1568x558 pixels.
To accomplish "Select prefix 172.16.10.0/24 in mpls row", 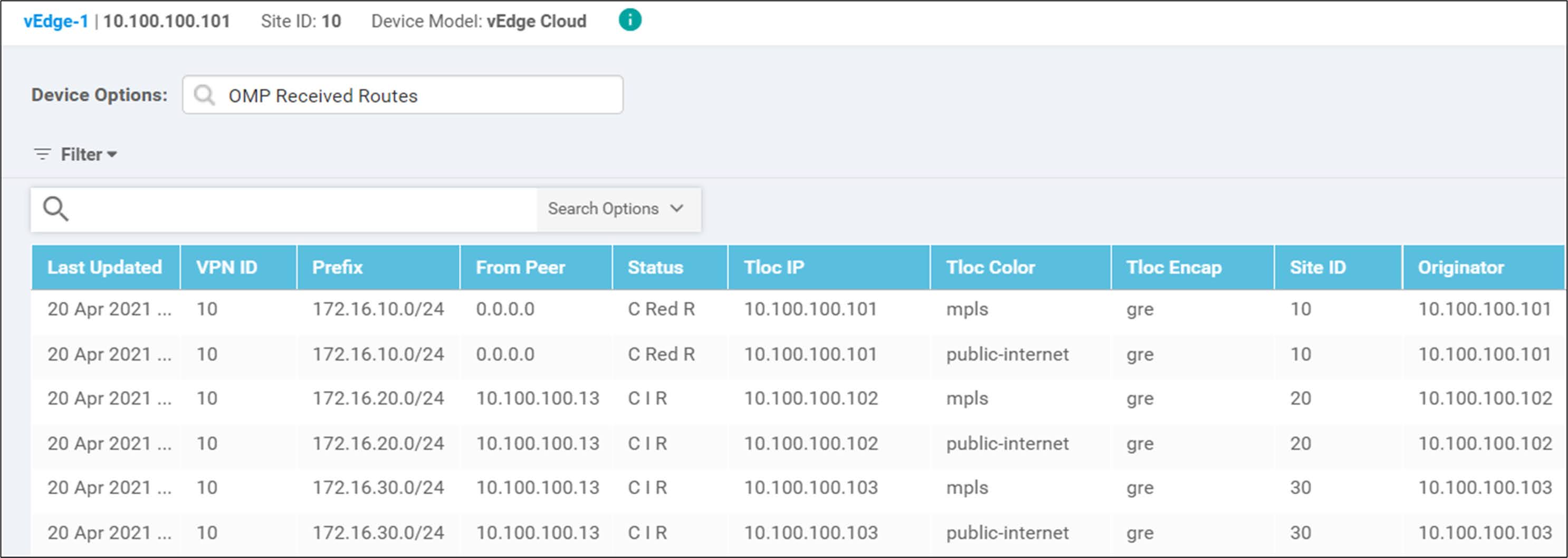I will [378, 309].
